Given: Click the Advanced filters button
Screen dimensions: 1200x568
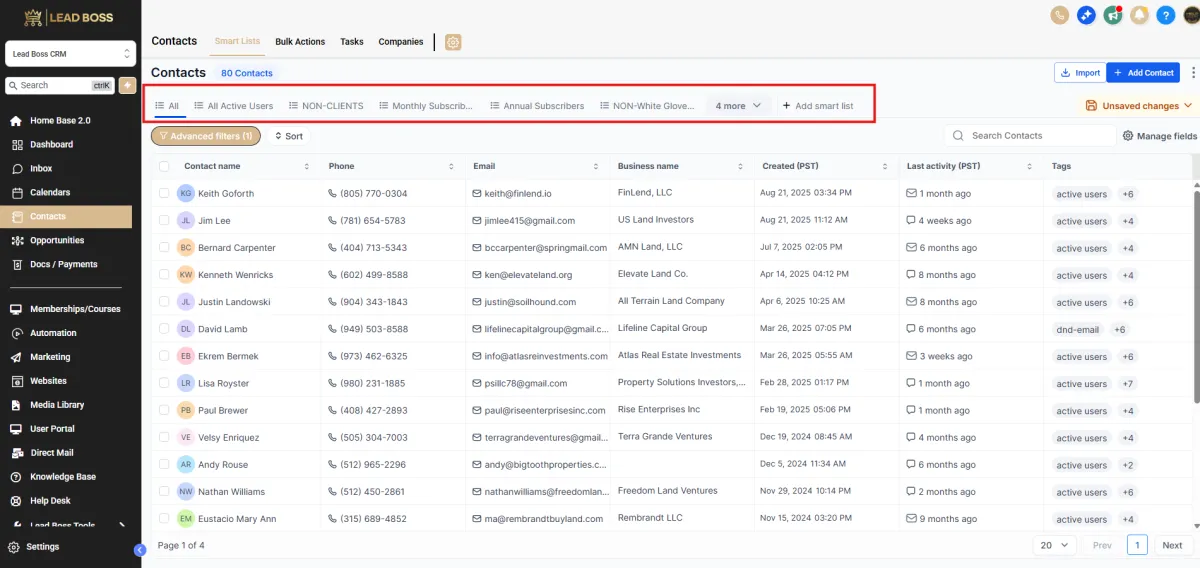Looking at the screenshot, I should 206,136.
